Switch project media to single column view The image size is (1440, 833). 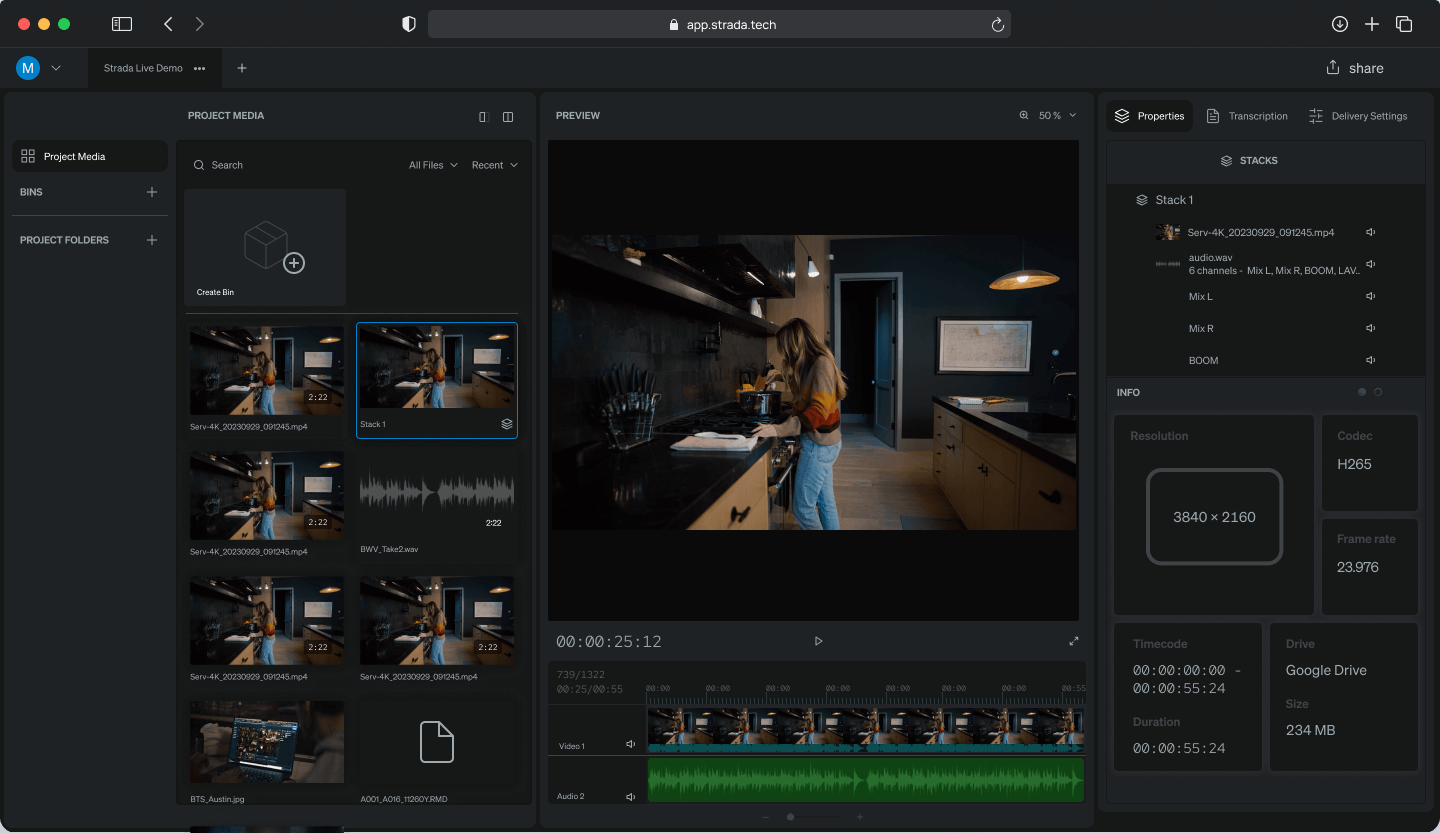483,117
